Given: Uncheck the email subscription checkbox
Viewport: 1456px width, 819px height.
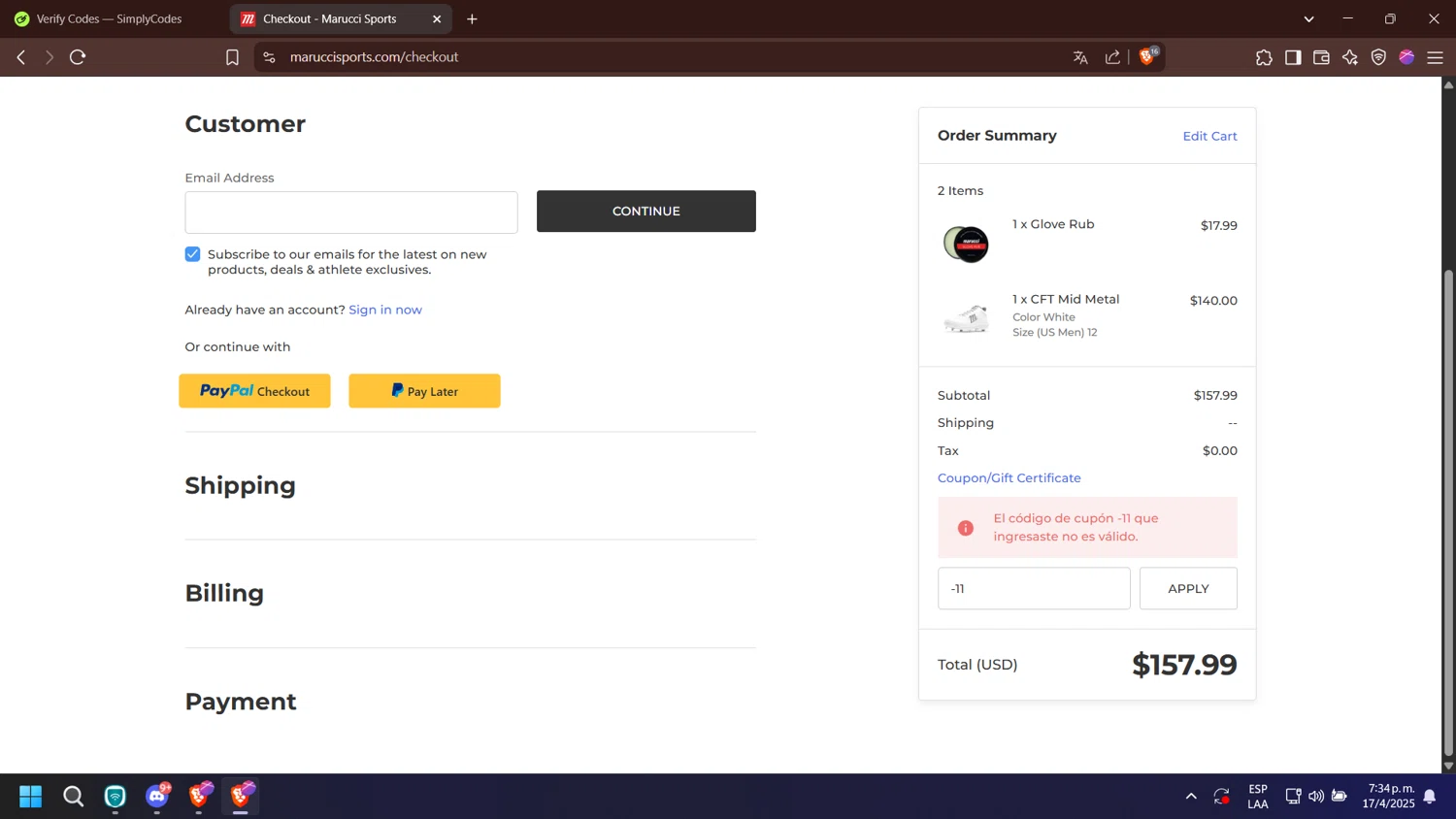Looking at the screenshot, I should [192, 254].
